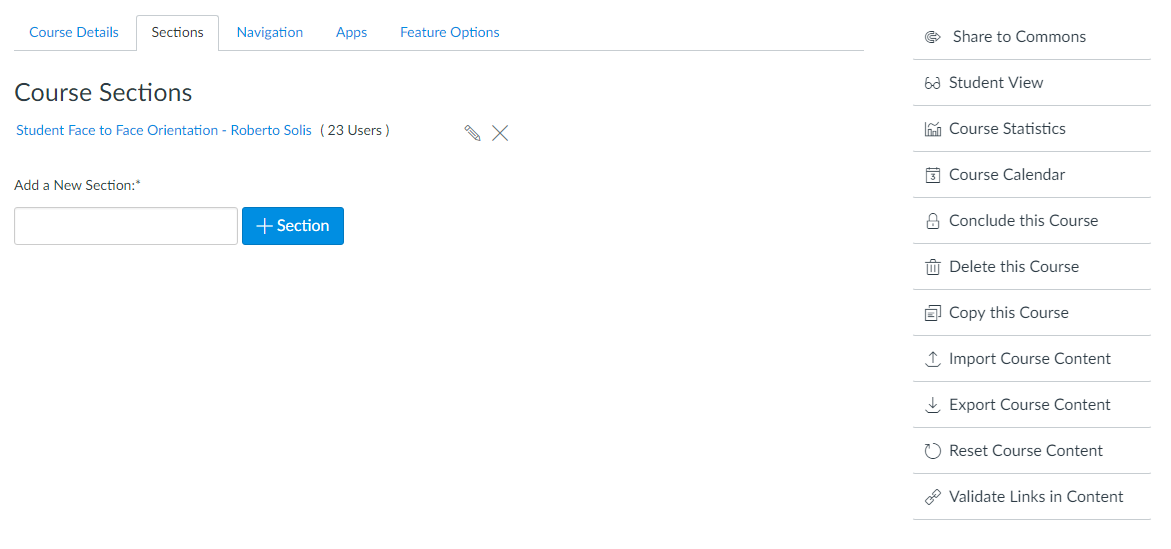Click the Import Course Content upload icon
The width and height of the screenshot is (1171, 549).
click(x=932, y=359)
